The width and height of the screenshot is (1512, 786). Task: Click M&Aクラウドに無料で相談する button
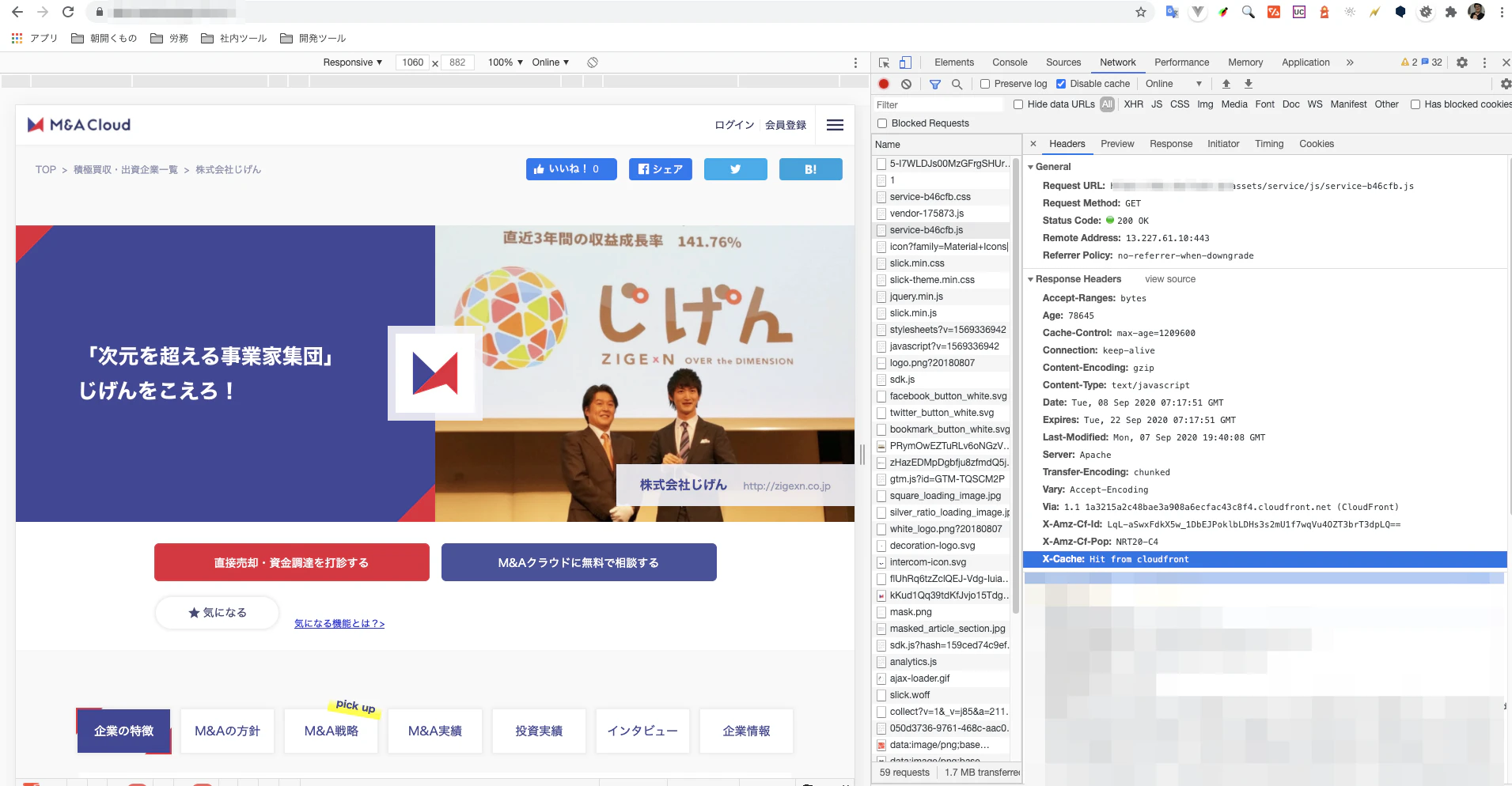tap(579, 562)
